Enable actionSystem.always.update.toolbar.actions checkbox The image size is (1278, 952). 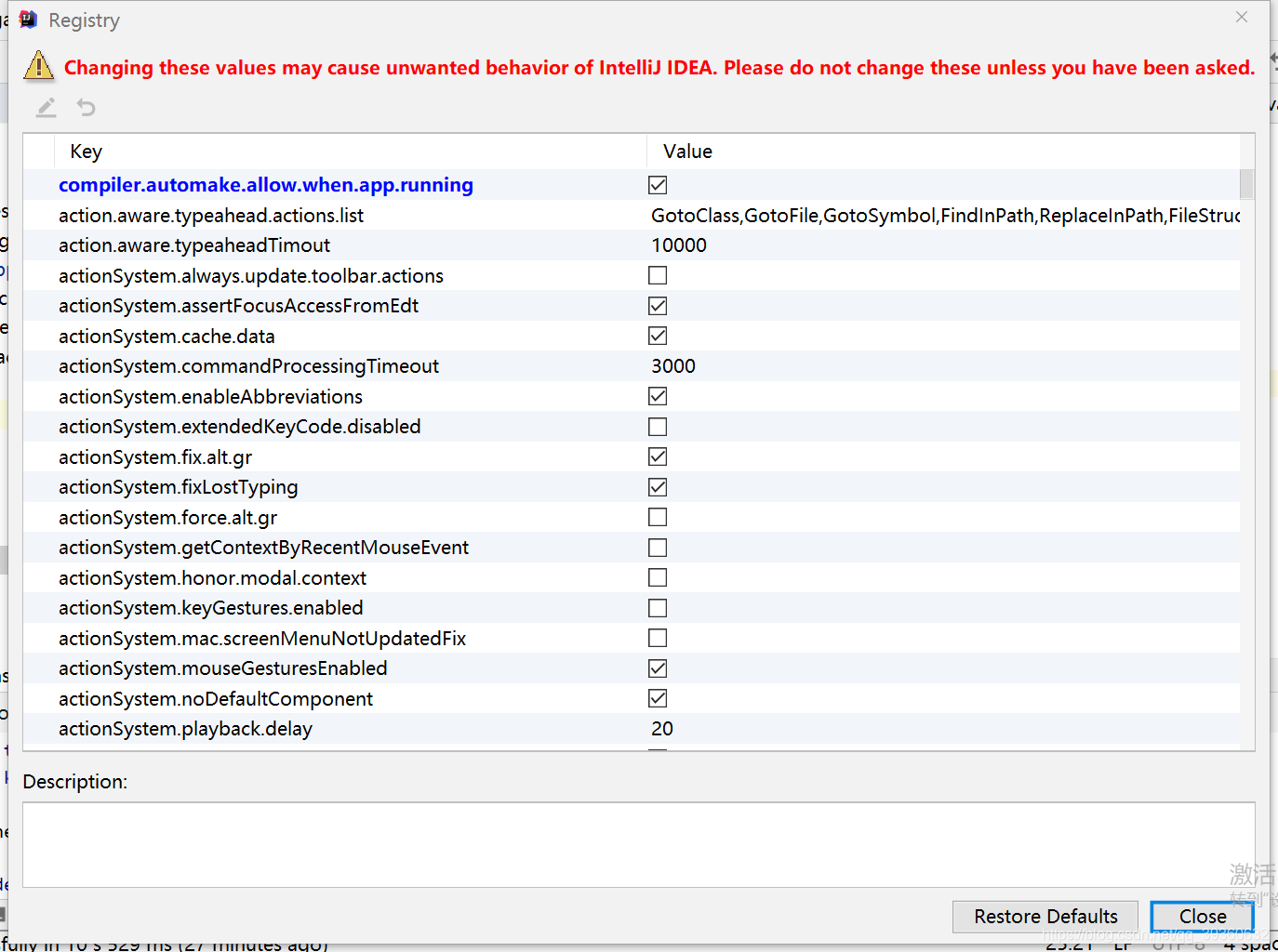coord(658,275)
